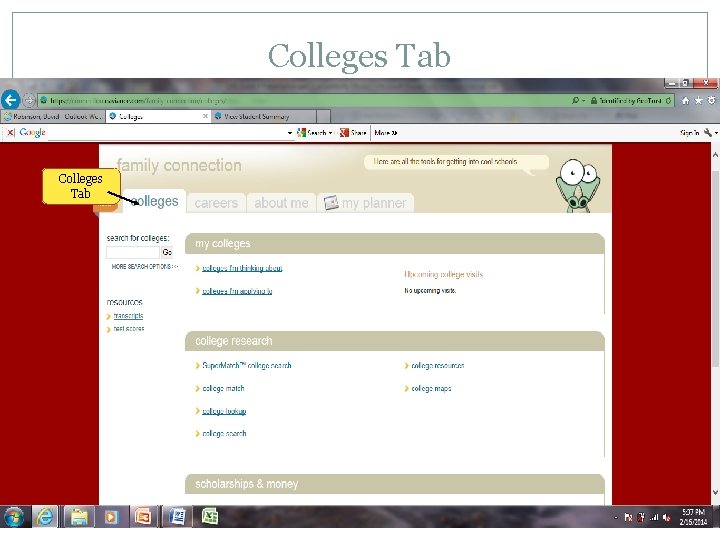
Task: Click the volume icon in system tray
Action: click(667, 518)
